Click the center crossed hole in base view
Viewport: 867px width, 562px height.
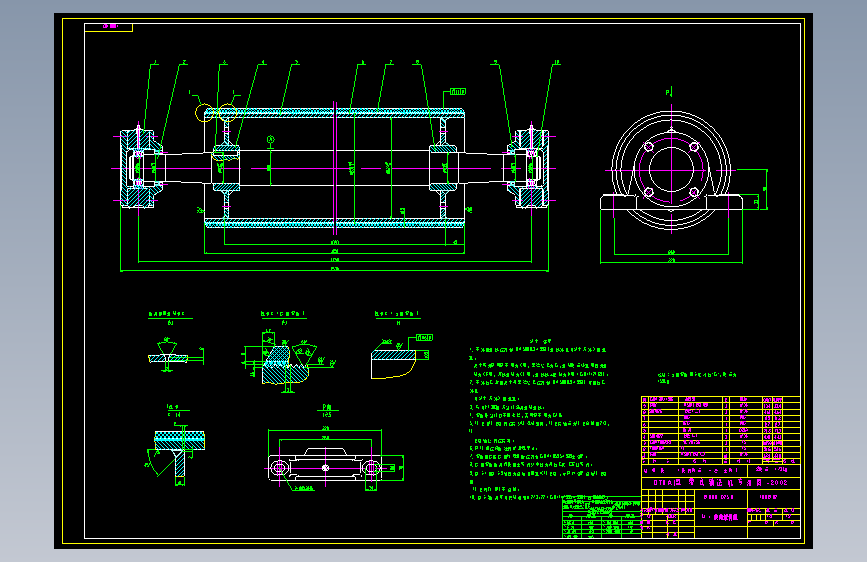pyautogui.click(x=326, y=468)
